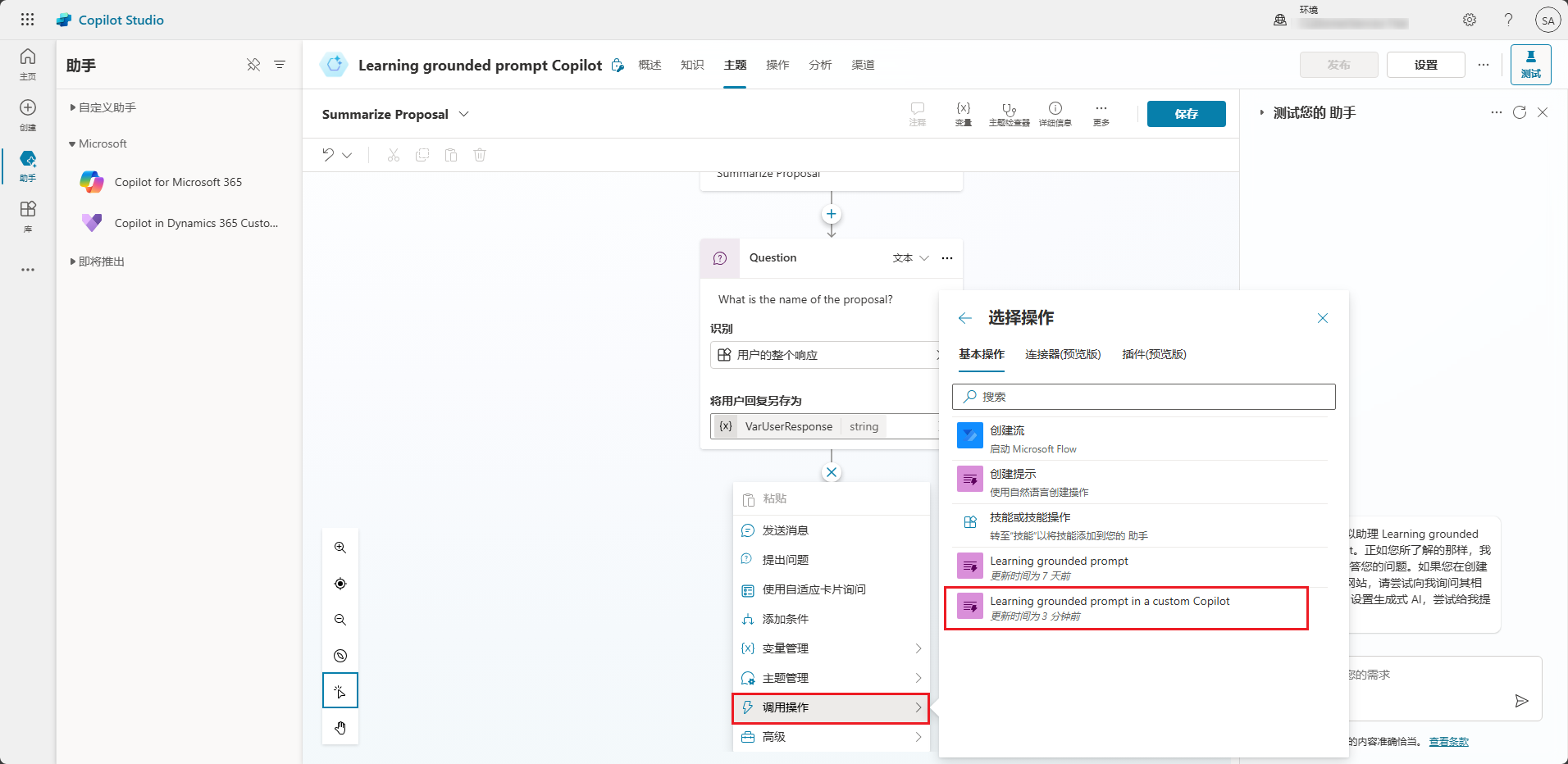The height and width of the screenshot is (764, 1568).
Task: Select the pan hand tool
Action: (x=340, y=728)
